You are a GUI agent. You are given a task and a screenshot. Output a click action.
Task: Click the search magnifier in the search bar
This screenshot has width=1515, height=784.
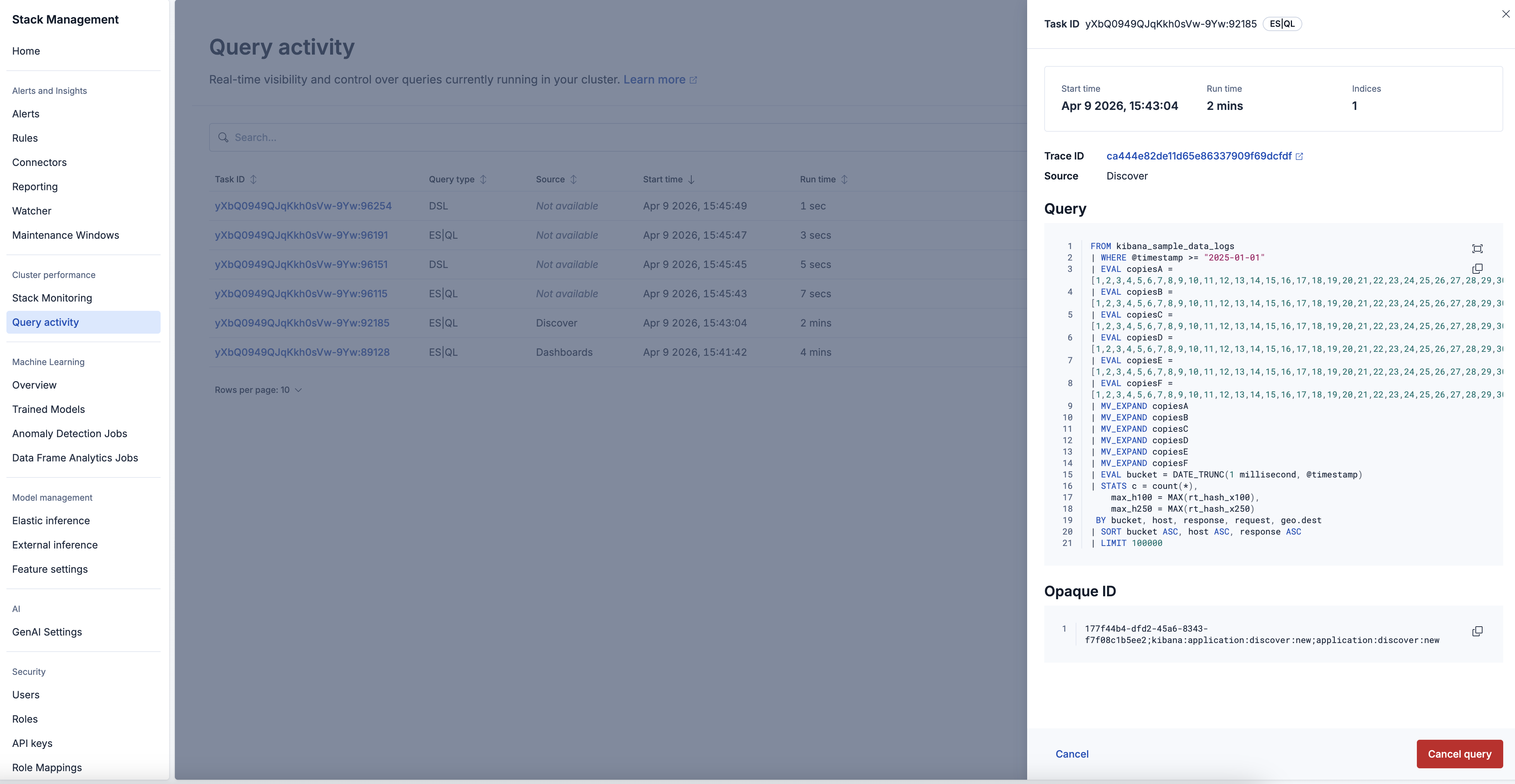223,137
